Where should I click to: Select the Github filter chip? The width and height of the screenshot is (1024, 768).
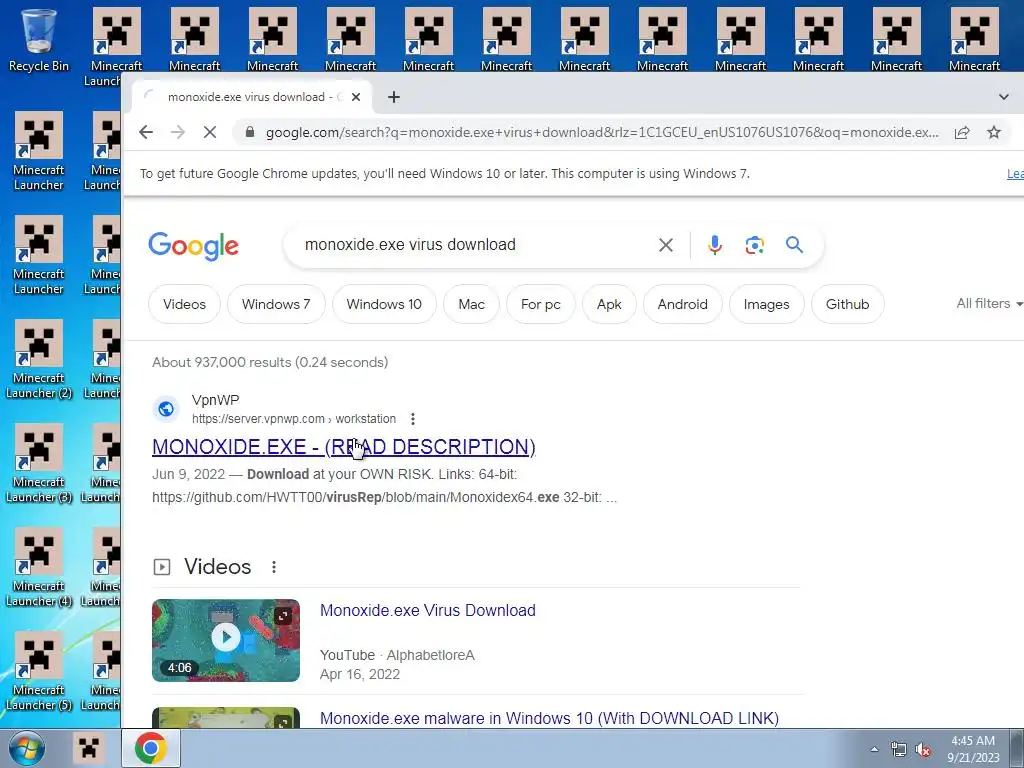847,304
